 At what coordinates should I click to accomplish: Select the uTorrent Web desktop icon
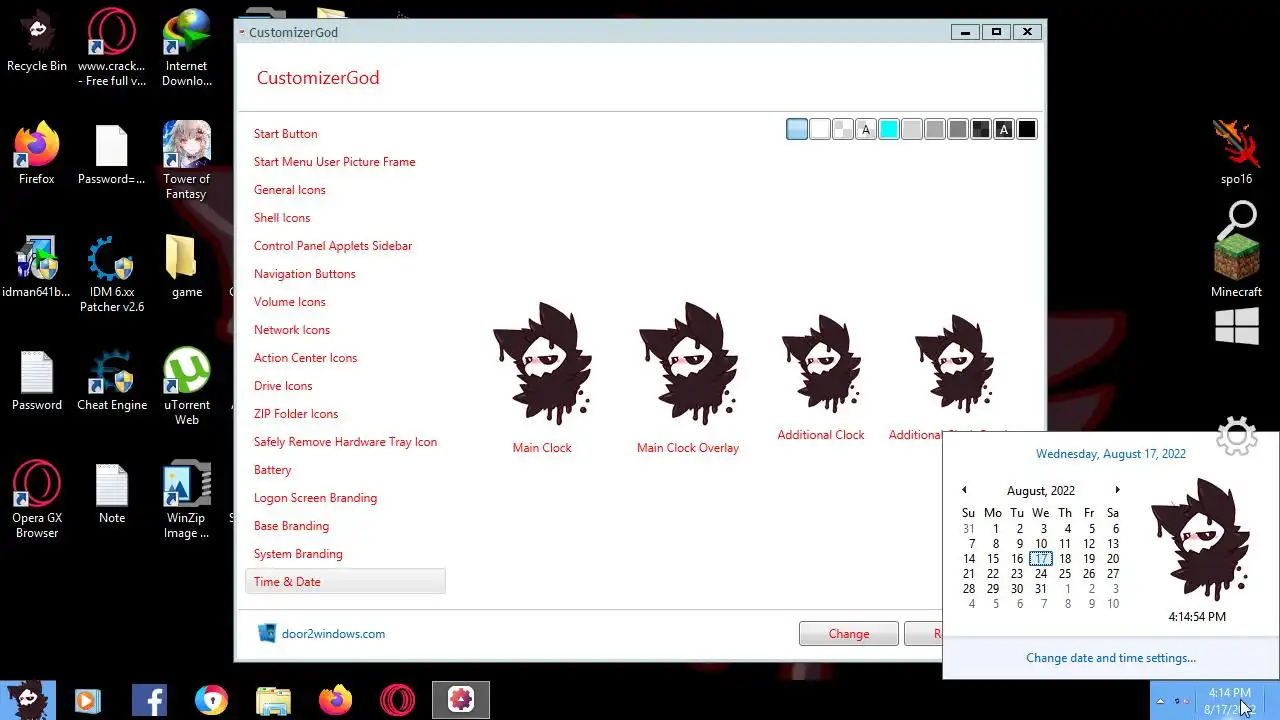[187, 387]
